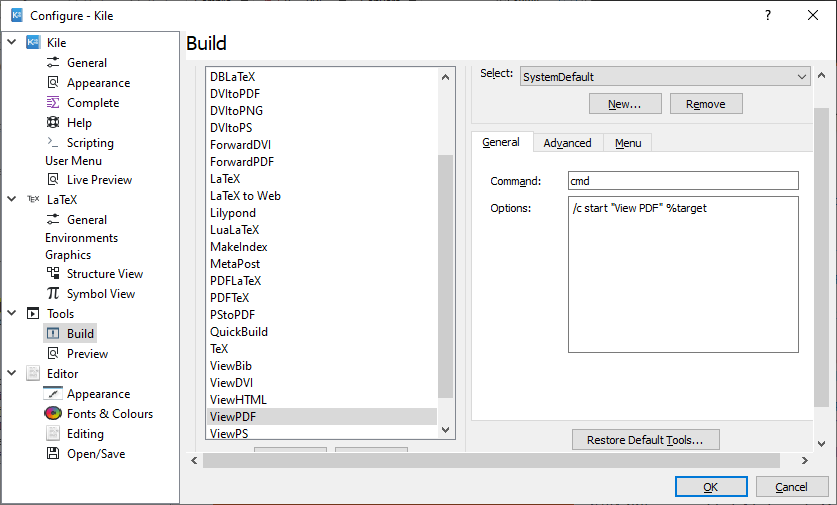Click the Editor document icon

33,373
